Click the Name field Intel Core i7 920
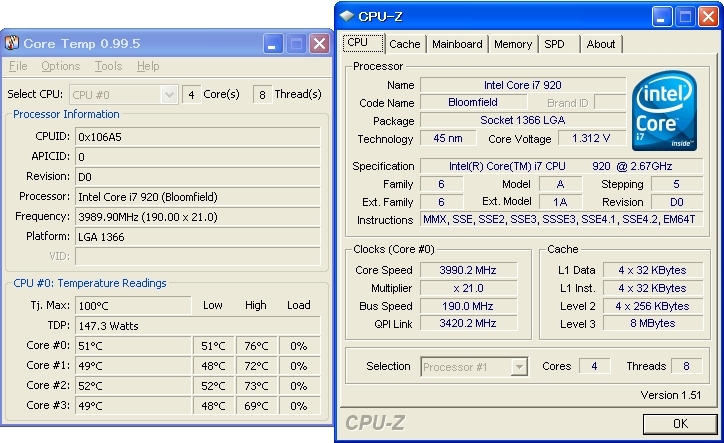The width and height of the screenshot is (724, 443). [x=523, y=85]
